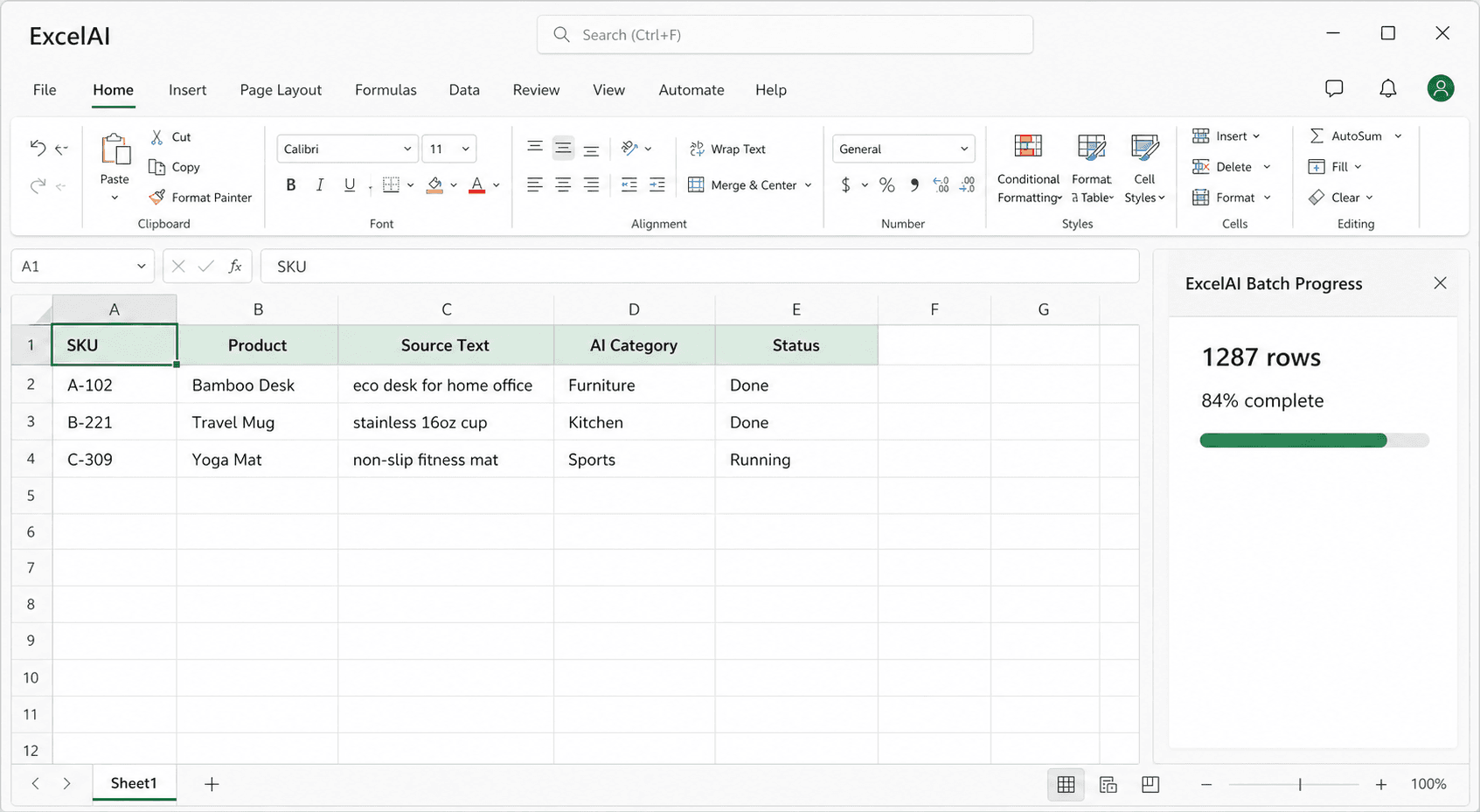Click the zoom slider handle
1480x812 pixels.
point(1300,785)
